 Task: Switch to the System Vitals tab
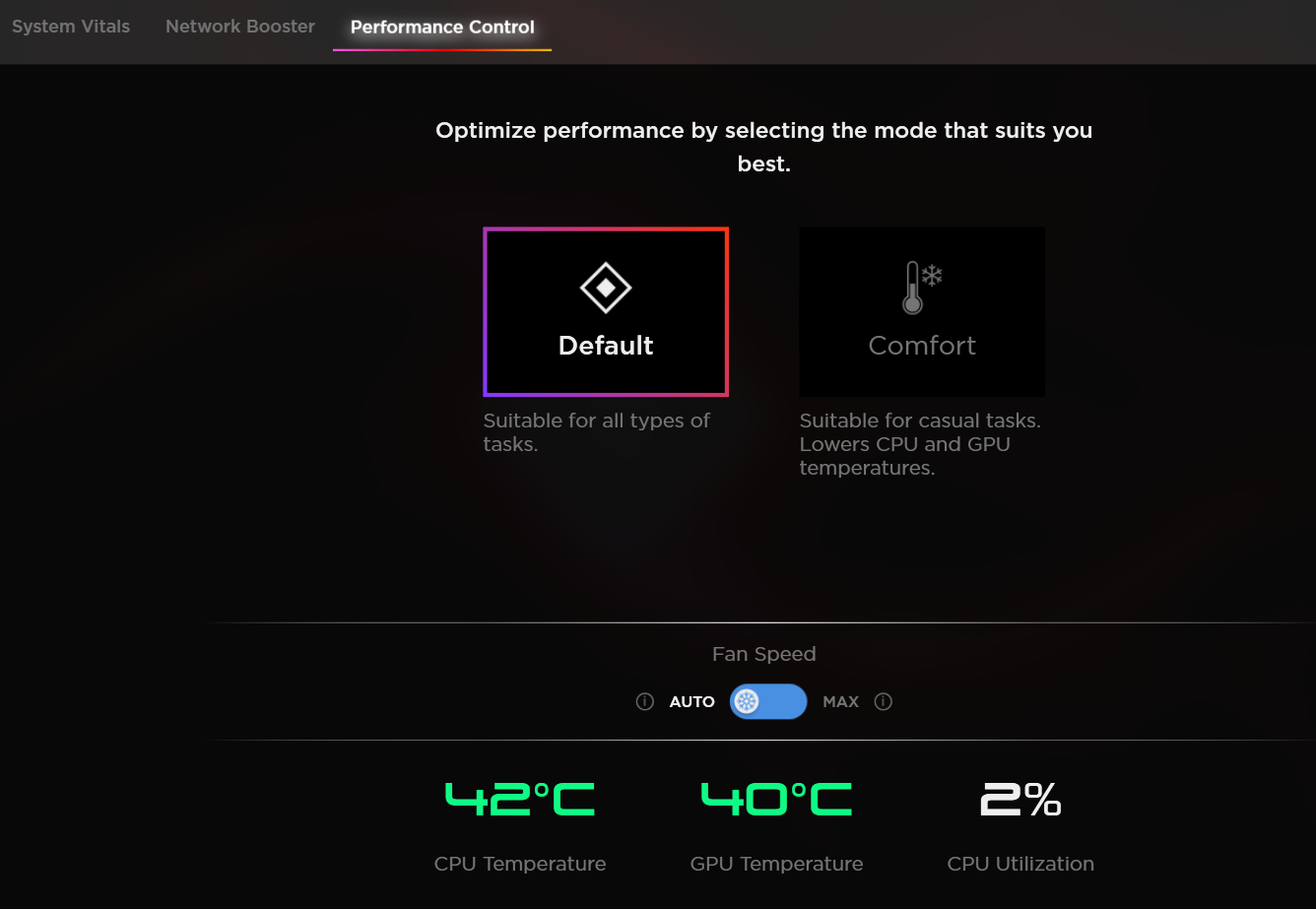71,27
